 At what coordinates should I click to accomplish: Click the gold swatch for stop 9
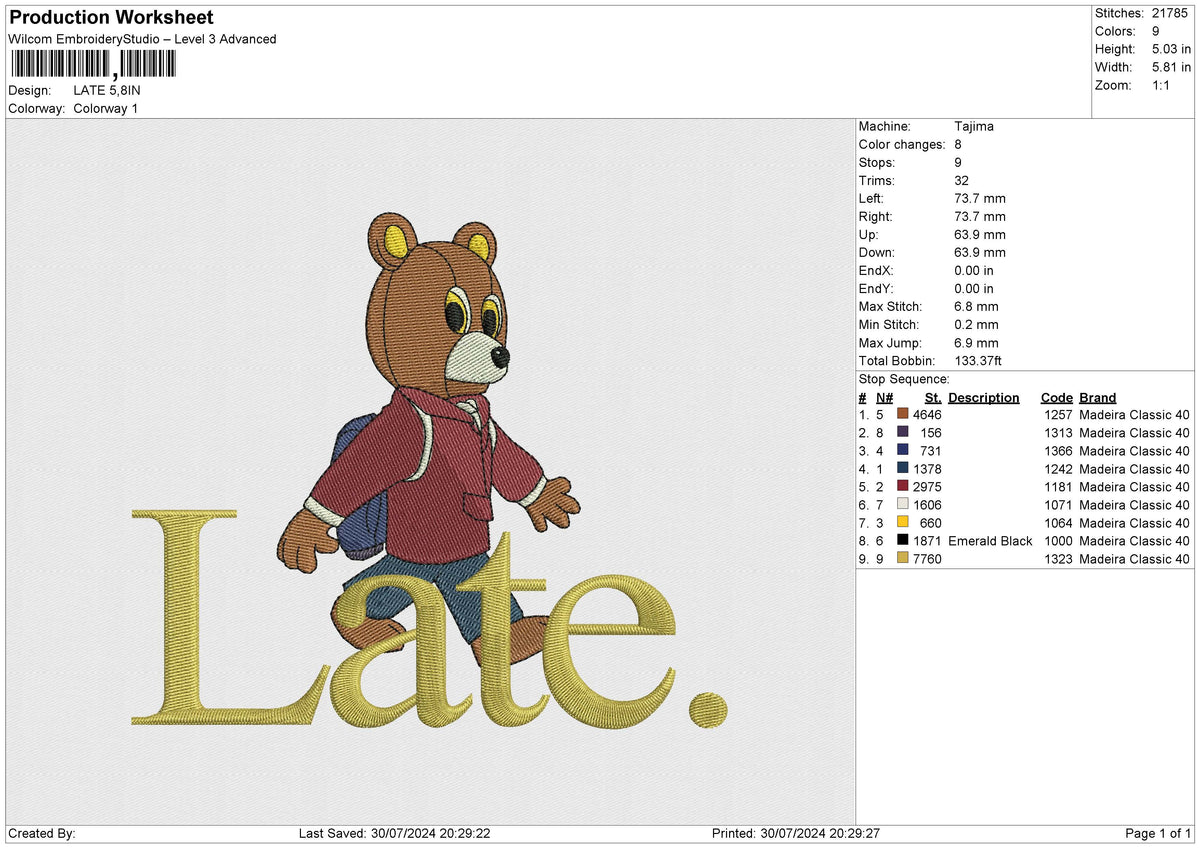pyautogui.click(x=903, y=558)
